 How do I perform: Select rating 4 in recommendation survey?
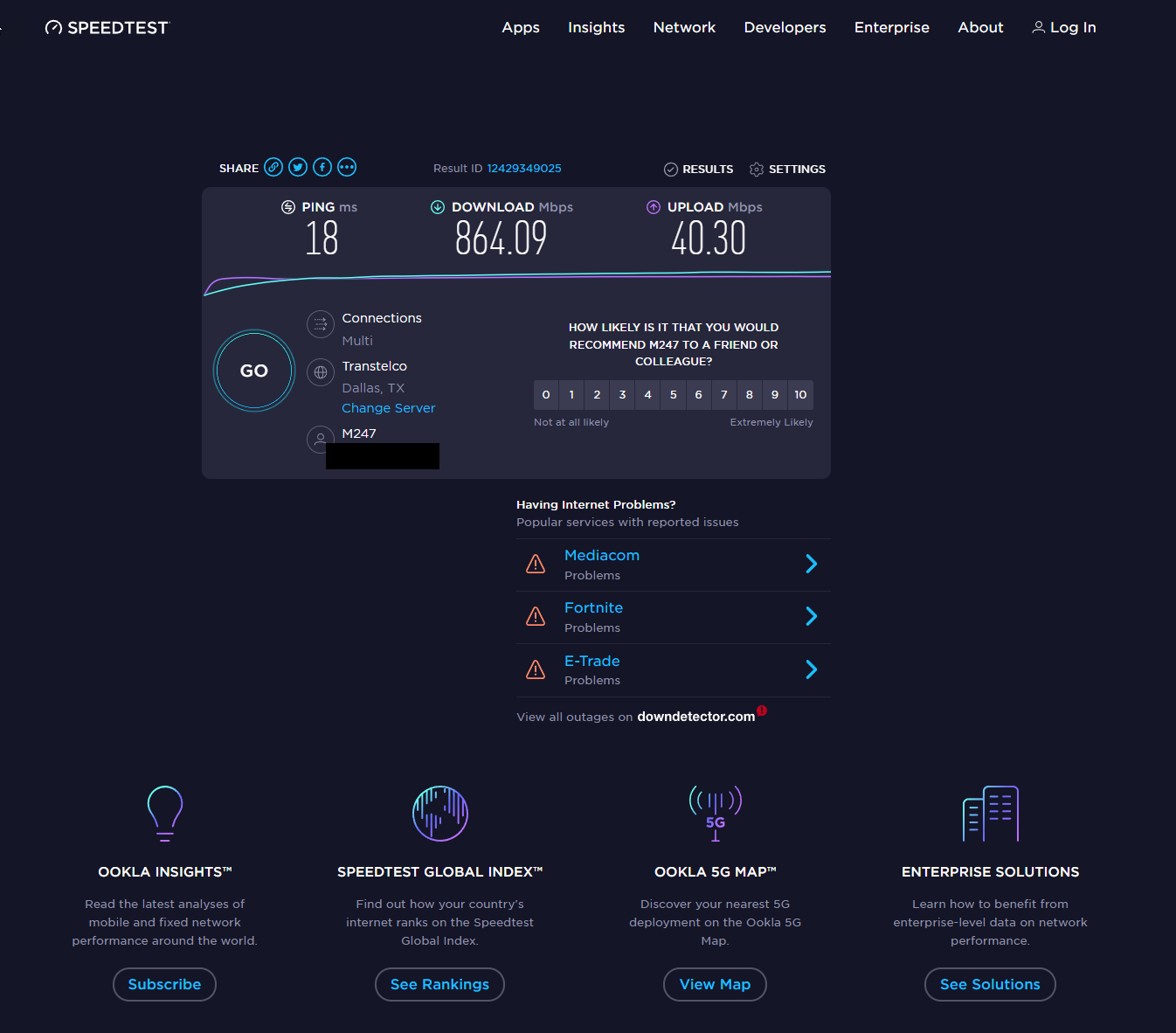tap(647, 395)
